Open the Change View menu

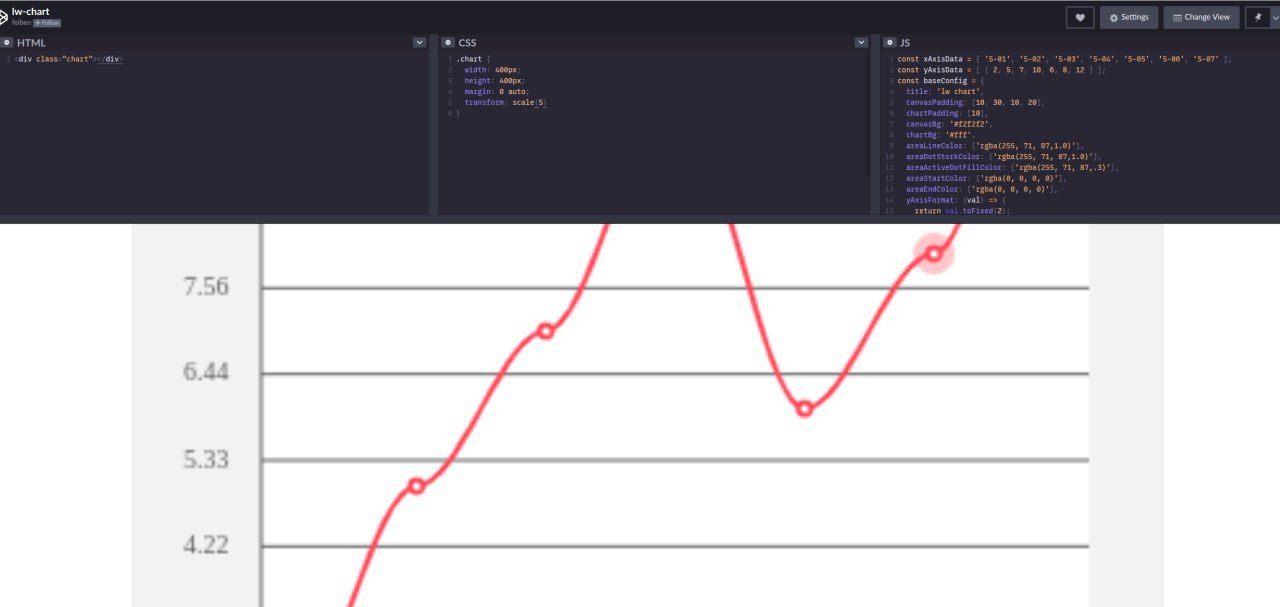pyautogui.click(x=1201, y=17)
